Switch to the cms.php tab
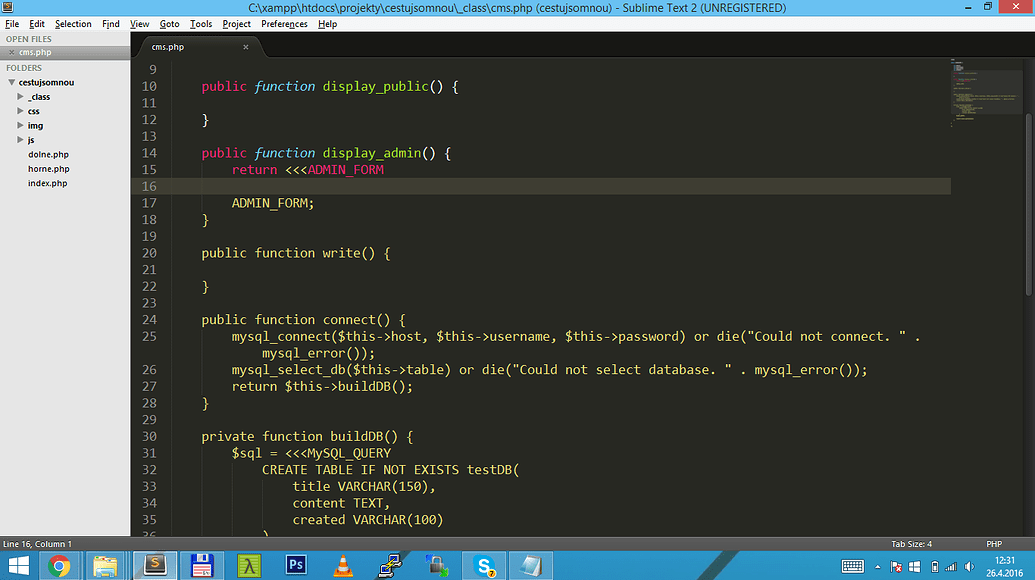 168,46
